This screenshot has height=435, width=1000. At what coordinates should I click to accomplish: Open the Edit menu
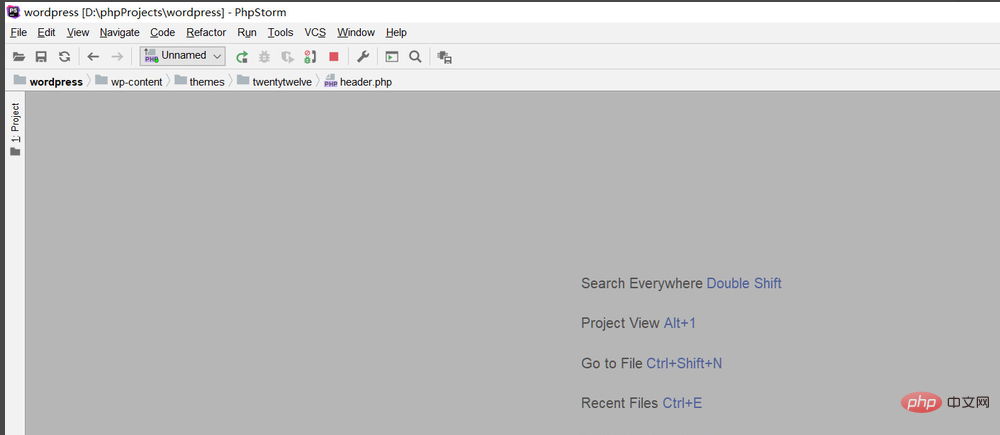pos(46,32)
